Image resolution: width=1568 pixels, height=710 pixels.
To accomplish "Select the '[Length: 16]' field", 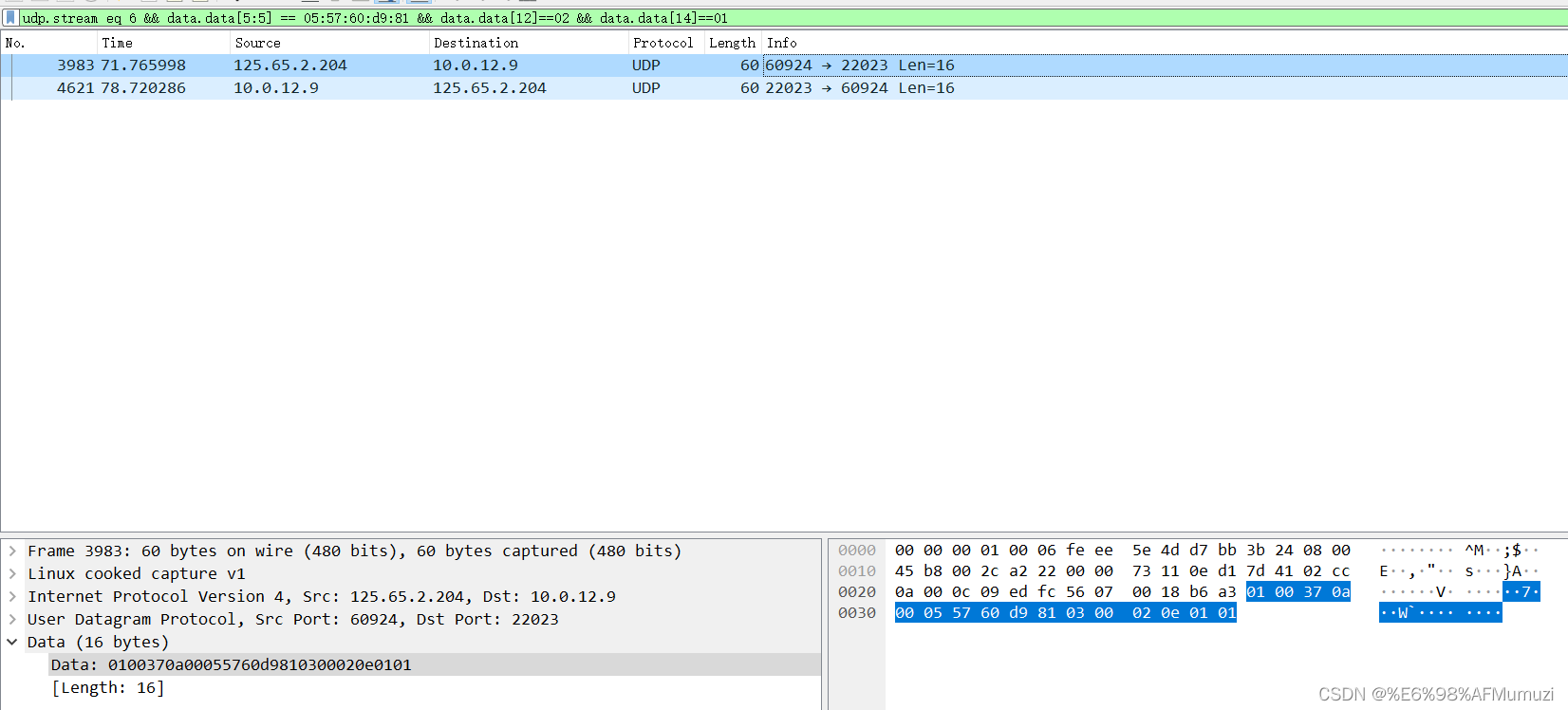I will coord(108,687).
